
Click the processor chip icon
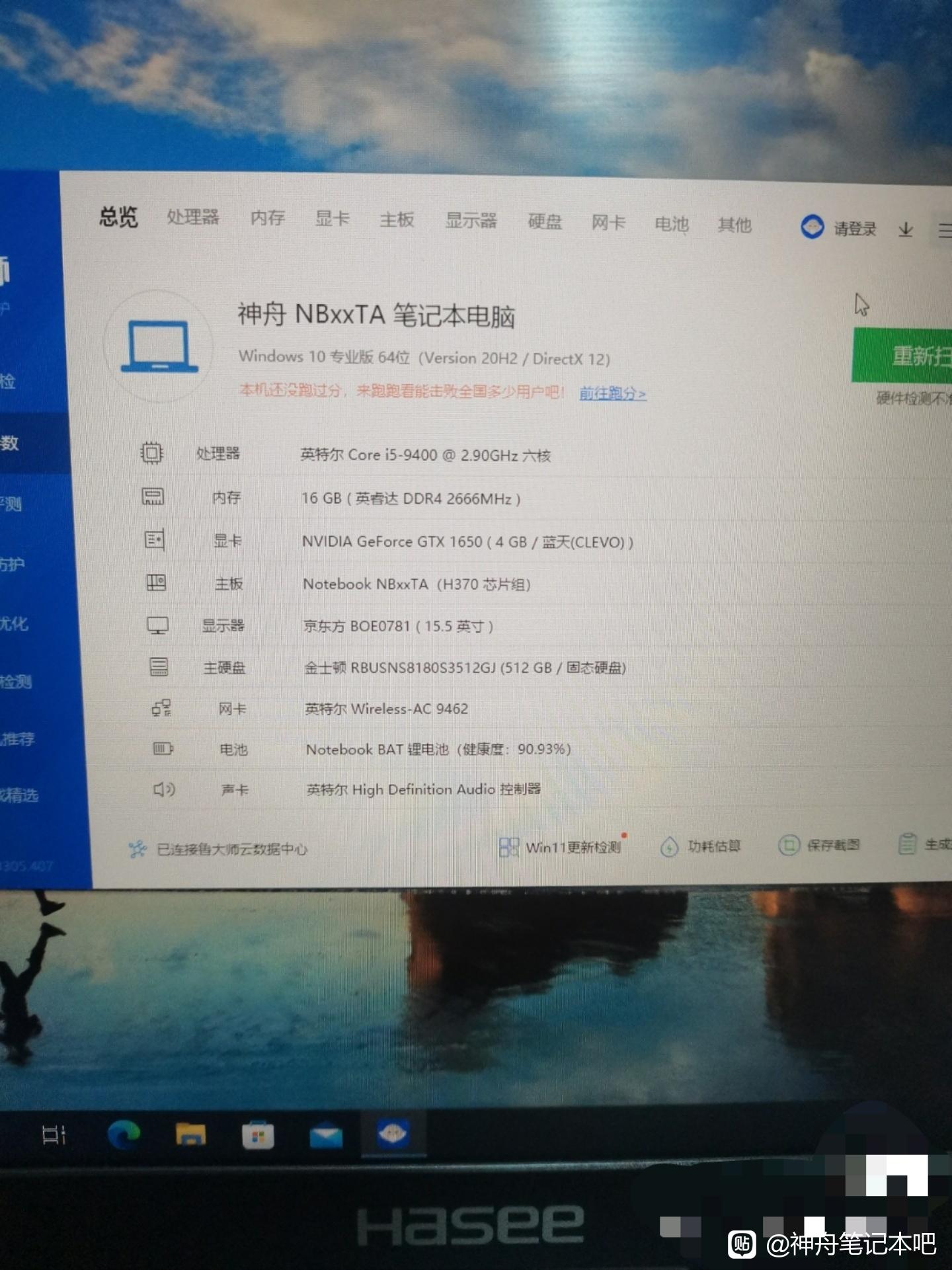152,453
